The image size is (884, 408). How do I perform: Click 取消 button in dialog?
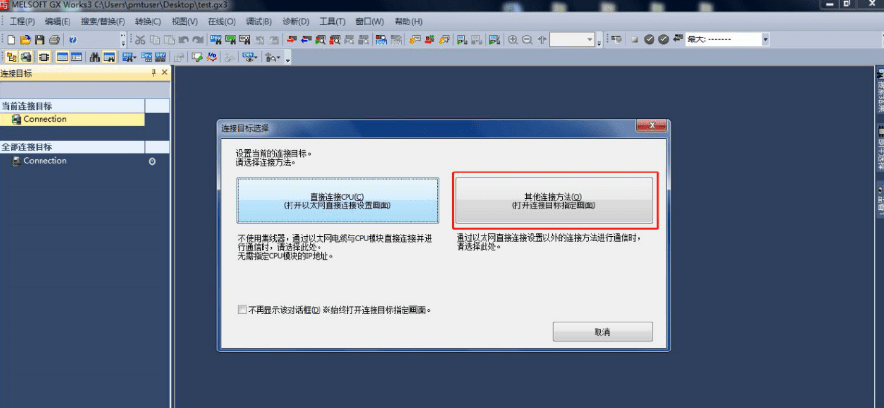point(603,332)
